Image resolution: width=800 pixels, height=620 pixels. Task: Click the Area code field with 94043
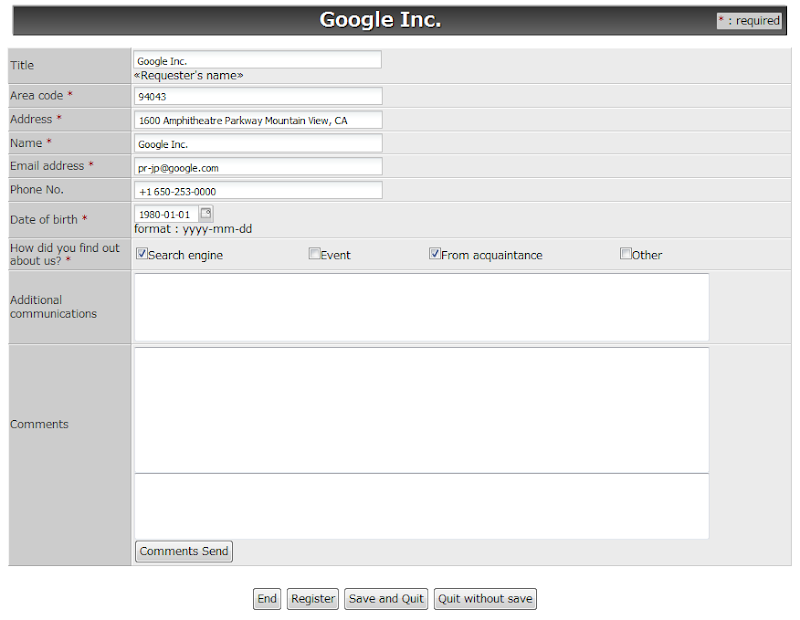tap(258, 96)
